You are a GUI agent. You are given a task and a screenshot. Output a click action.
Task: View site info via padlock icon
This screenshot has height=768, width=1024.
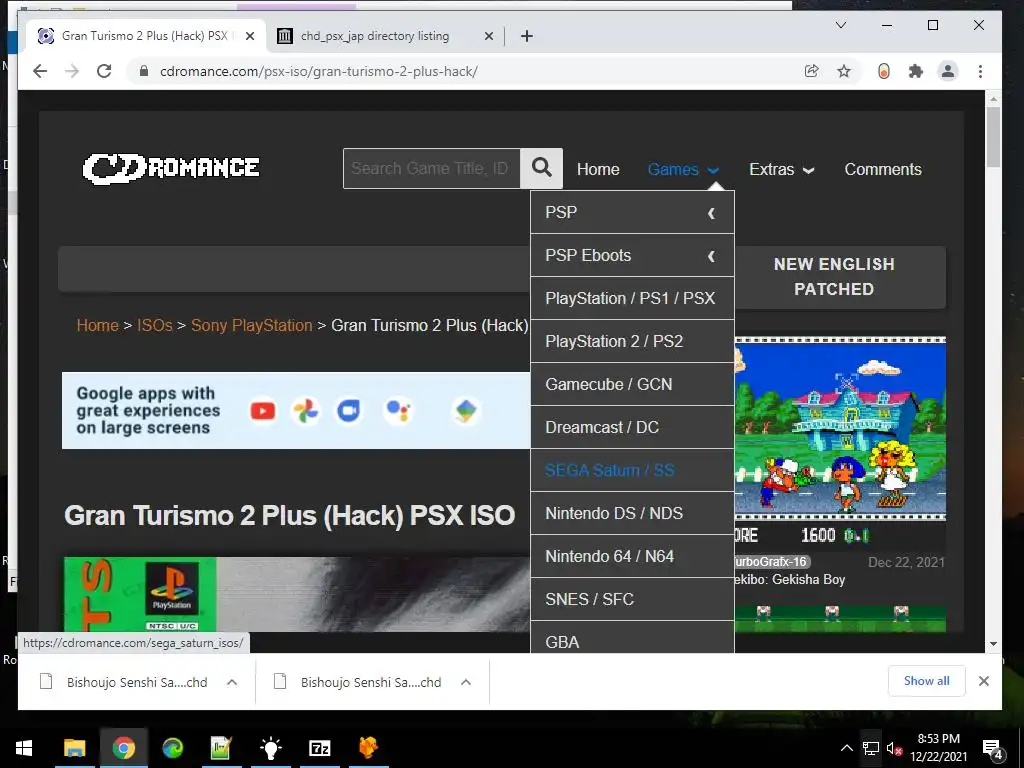point(144,71)
